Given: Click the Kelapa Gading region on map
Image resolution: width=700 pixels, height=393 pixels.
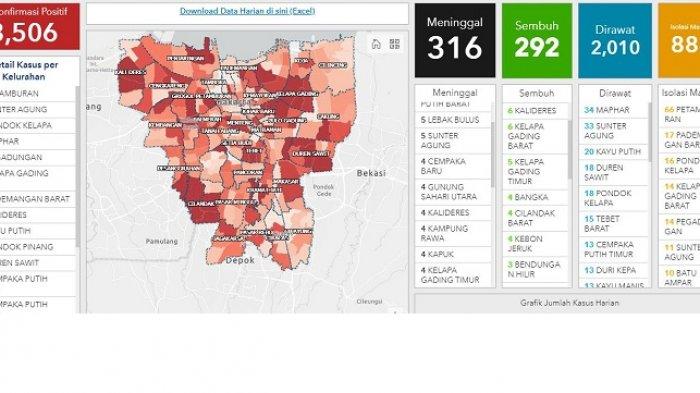Looking at the screenshot, I should click(x=297, y=94).
